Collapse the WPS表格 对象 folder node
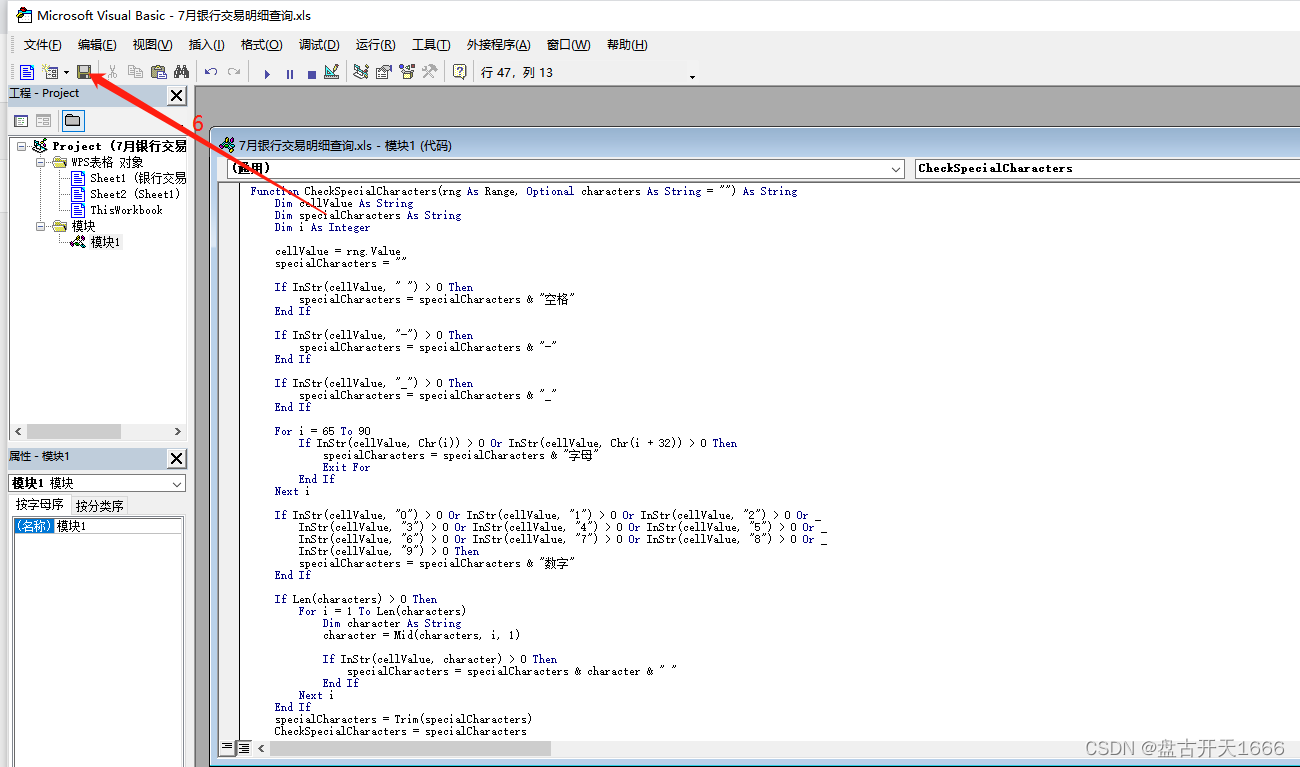The image size is (1300, 767). [41, 162]
